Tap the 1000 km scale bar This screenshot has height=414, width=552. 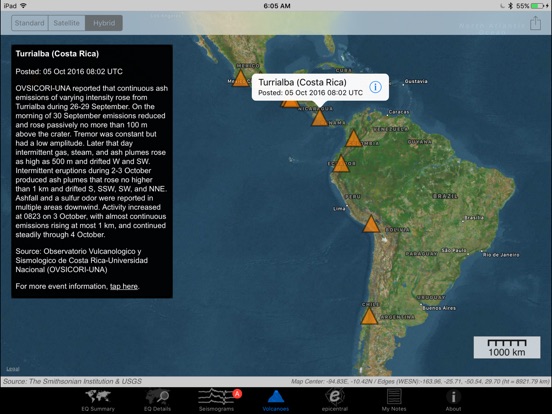point(507,347)
